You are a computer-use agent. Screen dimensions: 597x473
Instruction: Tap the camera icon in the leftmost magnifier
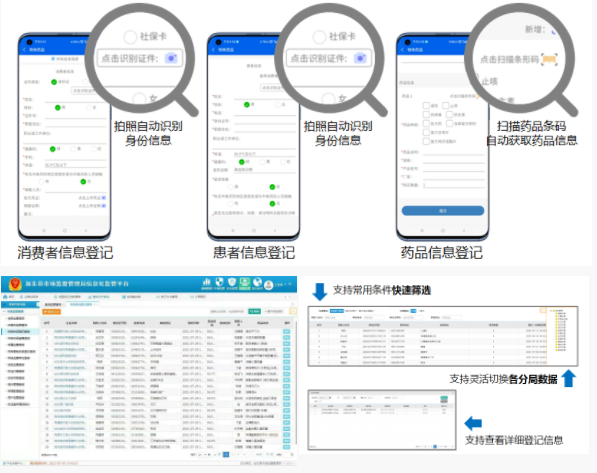coord(171,58)
